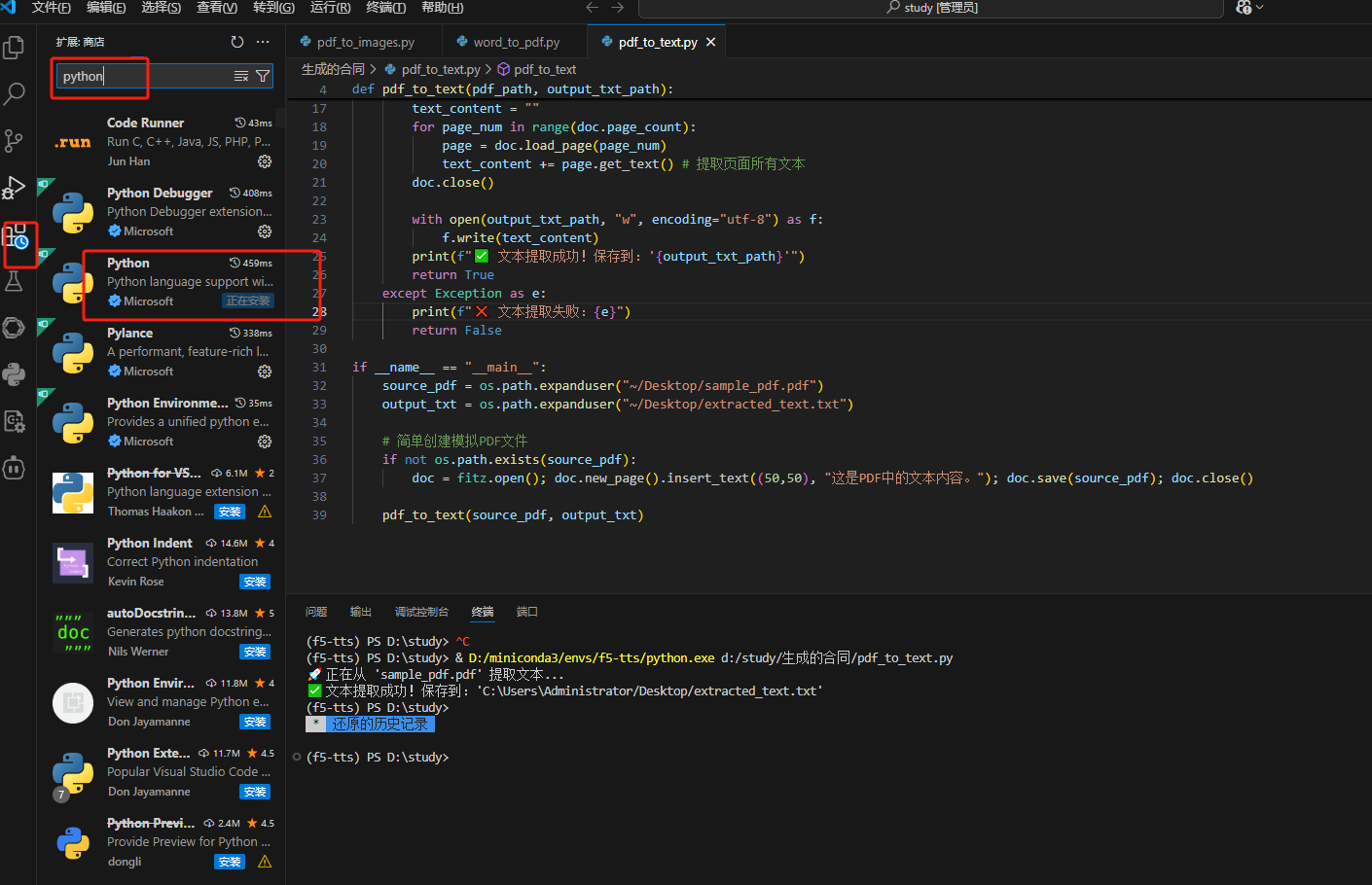The width and height of the screenshot is (1372, 885).
Task: Open the 编辑 menu
Action: (x=106, y=7)
